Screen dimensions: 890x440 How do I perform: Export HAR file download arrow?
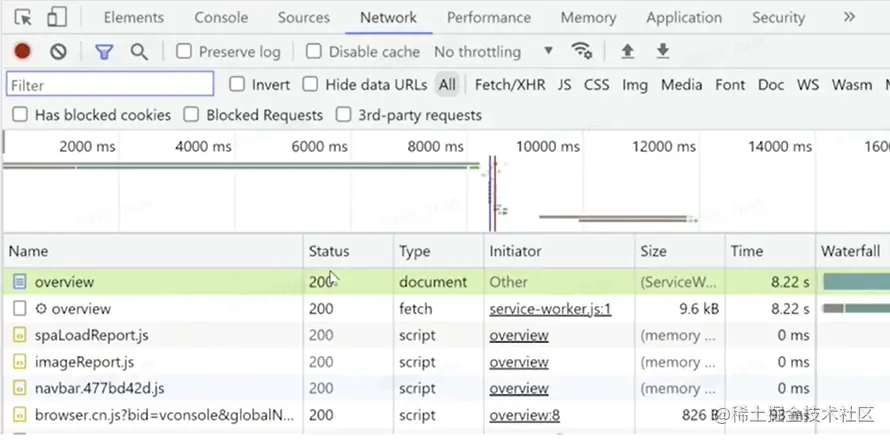[x=662, y=52]
